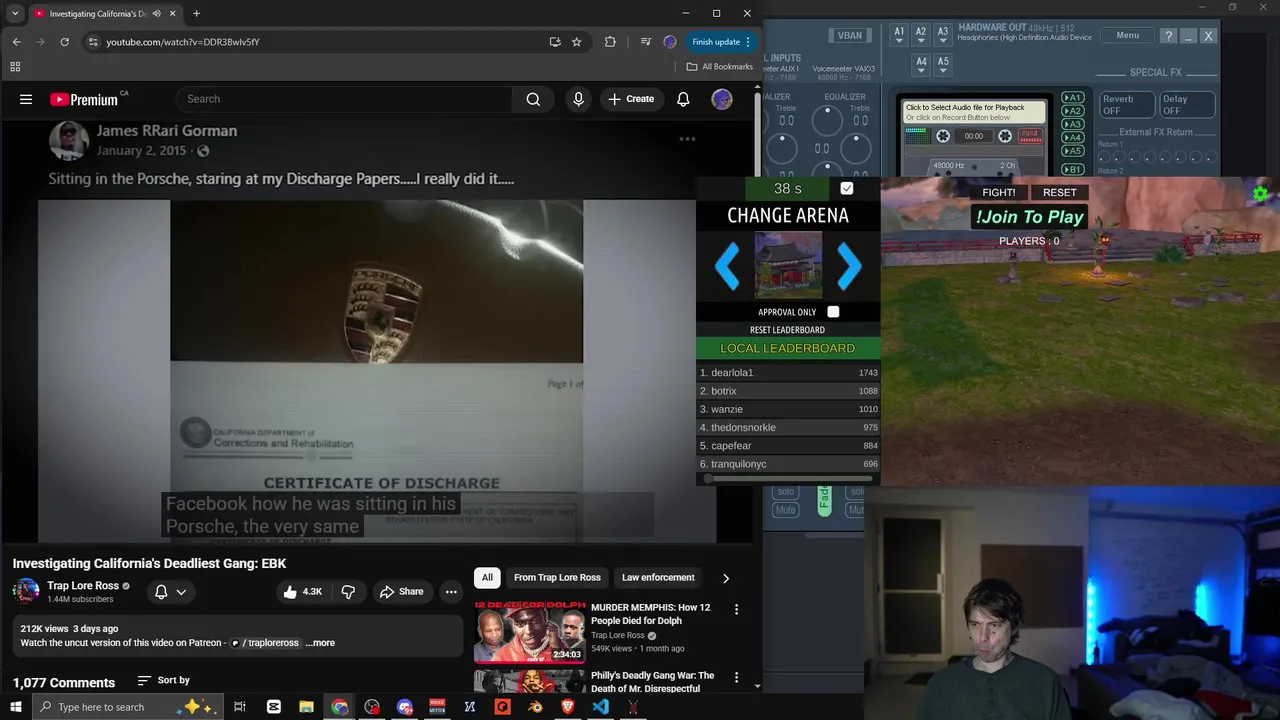Viewport: 1280px width, 720px height.
Task: Toggle recorder A4 bus assignment
Action: pos(1072,137)
